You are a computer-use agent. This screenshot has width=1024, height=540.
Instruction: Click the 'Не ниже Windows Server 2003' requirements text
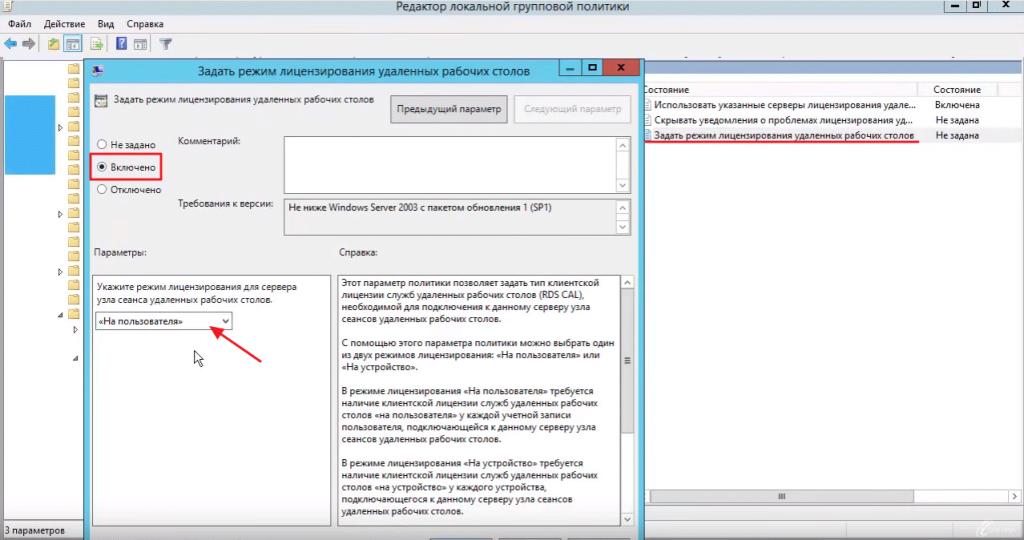420,208
